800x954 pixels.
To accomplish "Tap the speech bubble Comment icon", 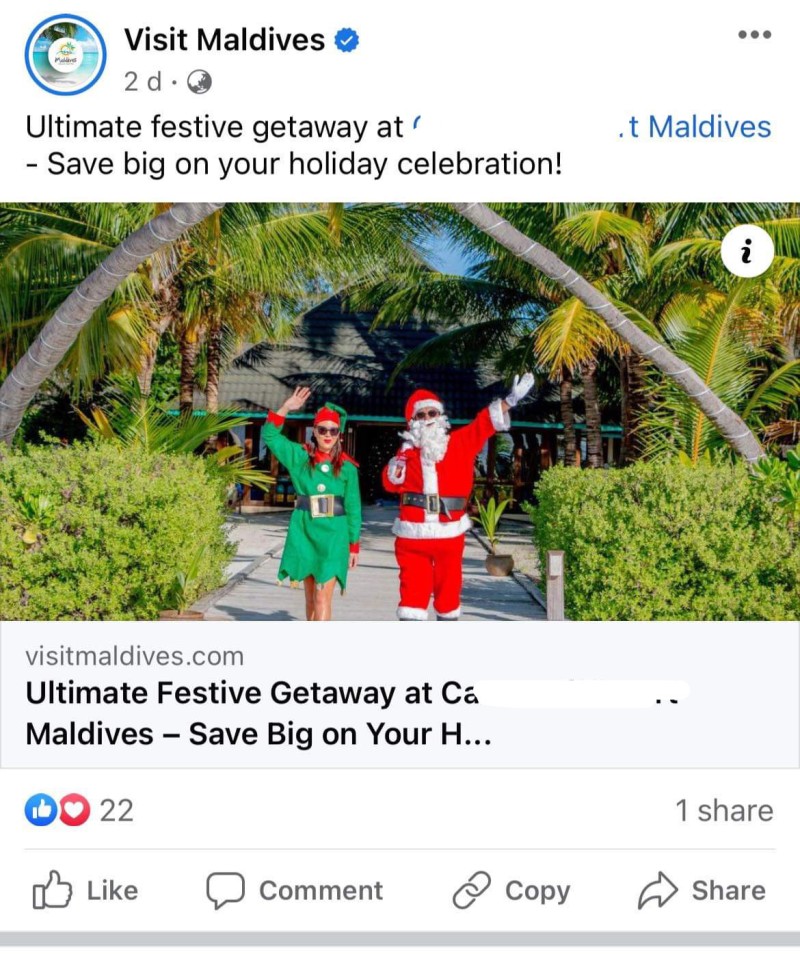I will (226, 891).
